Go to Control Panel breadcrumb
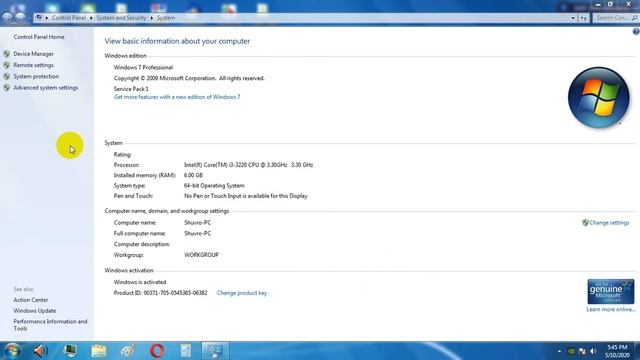The height and width of the screenshot is (360, 640). pos(69,18)
